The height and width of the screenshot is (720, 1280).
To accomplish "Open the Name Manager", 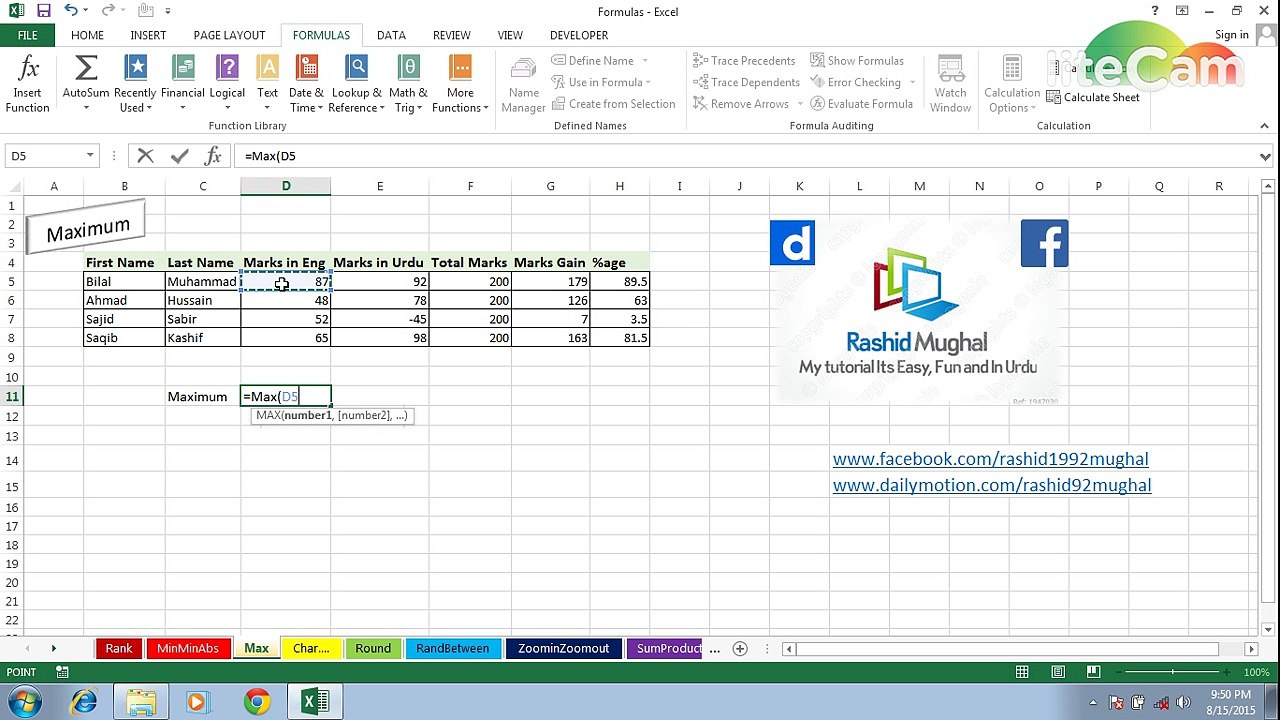I will (x=523, y=84).
